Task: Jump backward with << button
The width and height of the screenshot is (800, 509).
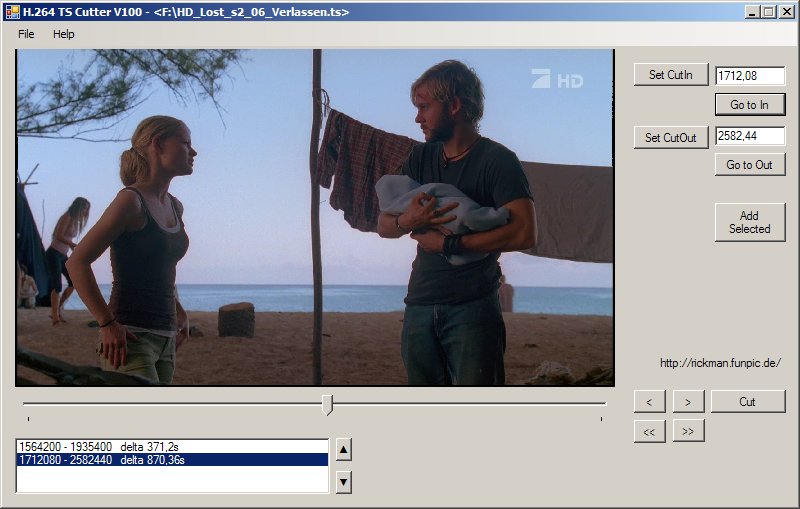Action: [649, 431]
